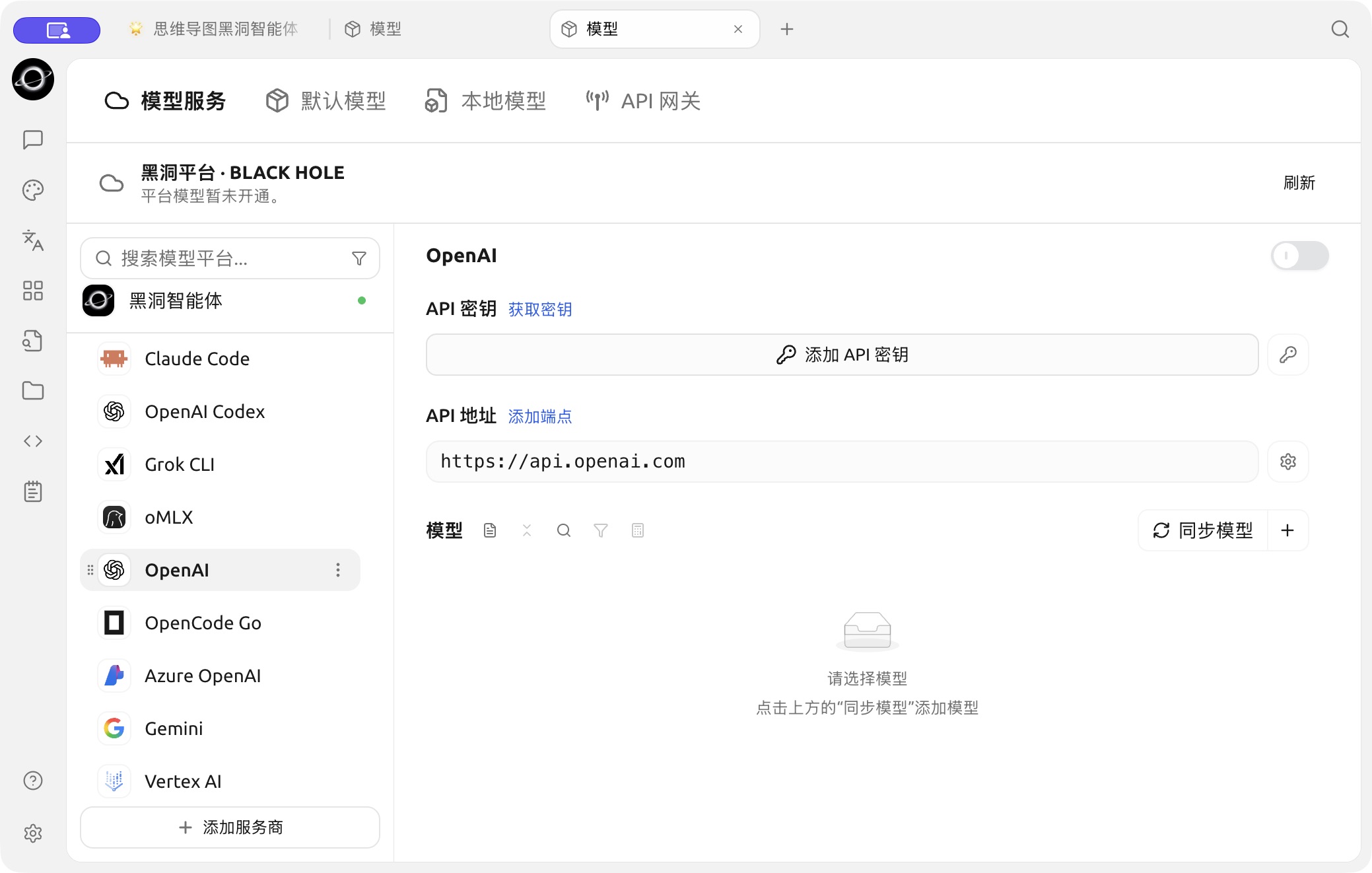This screenshot has height=873, width=1372.
Task: Click the 添加服务商 button
Action: pos(230,827)
